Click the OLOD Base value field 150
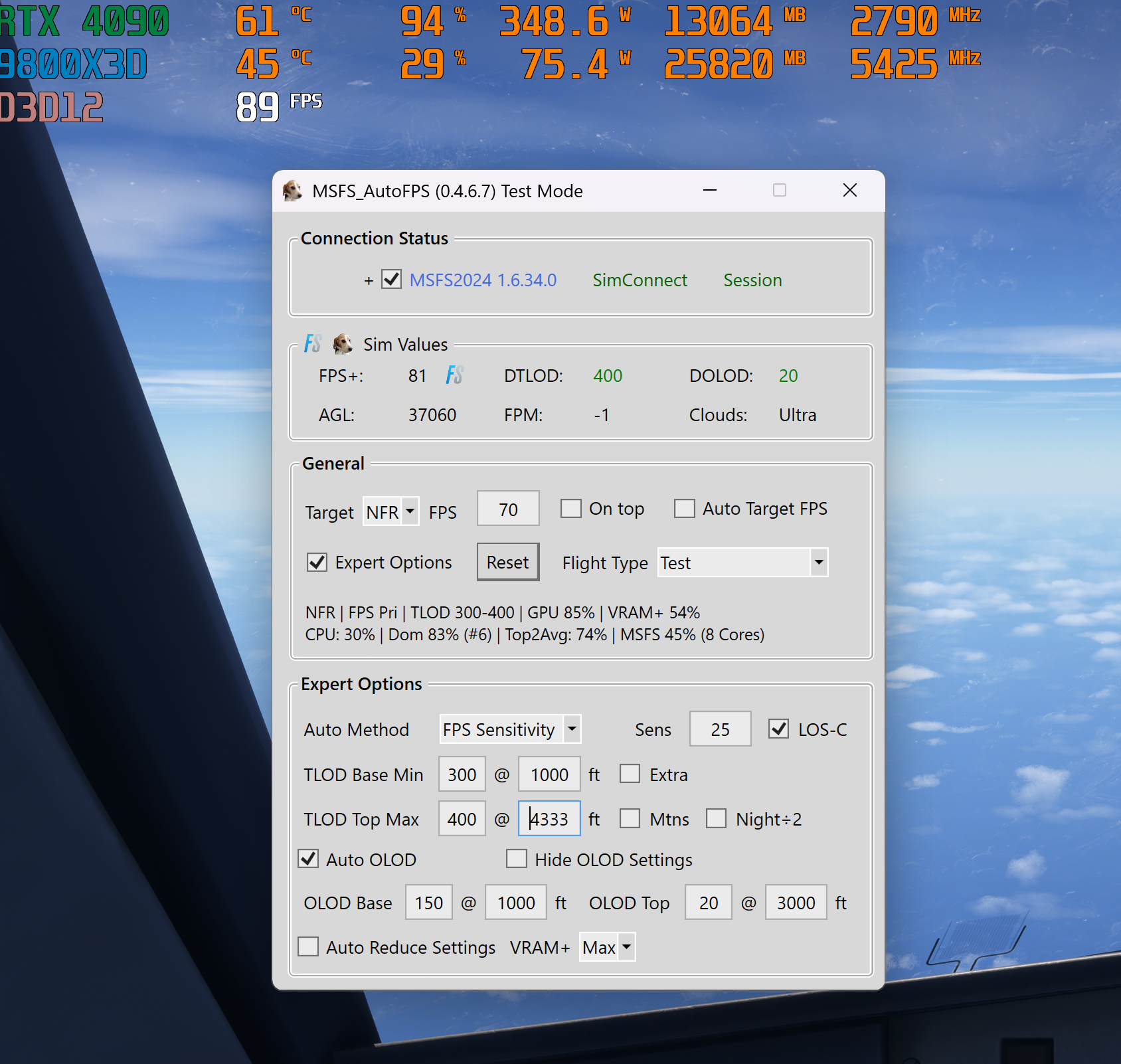The height and width of the screenshot is (1064, 1121). [429, 903]
